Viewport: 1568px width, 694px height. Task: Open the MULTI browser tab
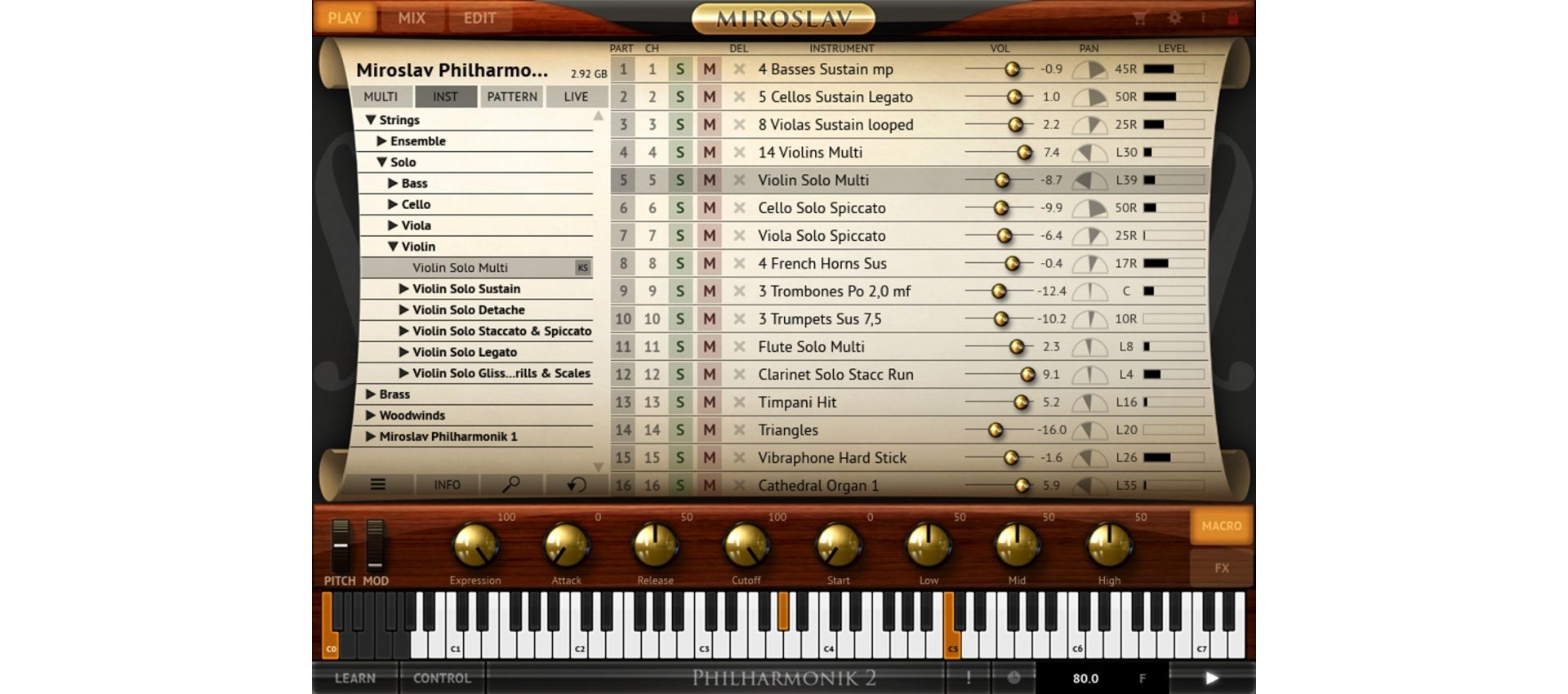tap(381, 96)
